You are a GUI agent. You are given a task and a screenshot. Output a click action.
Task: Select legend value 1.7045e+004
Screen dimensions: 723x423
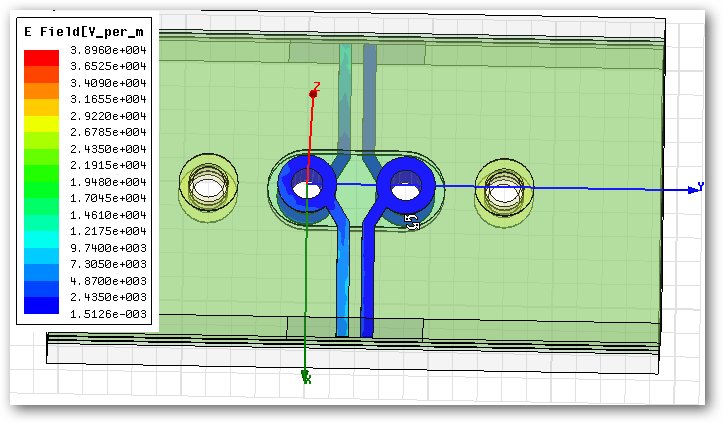pos(108,198)
